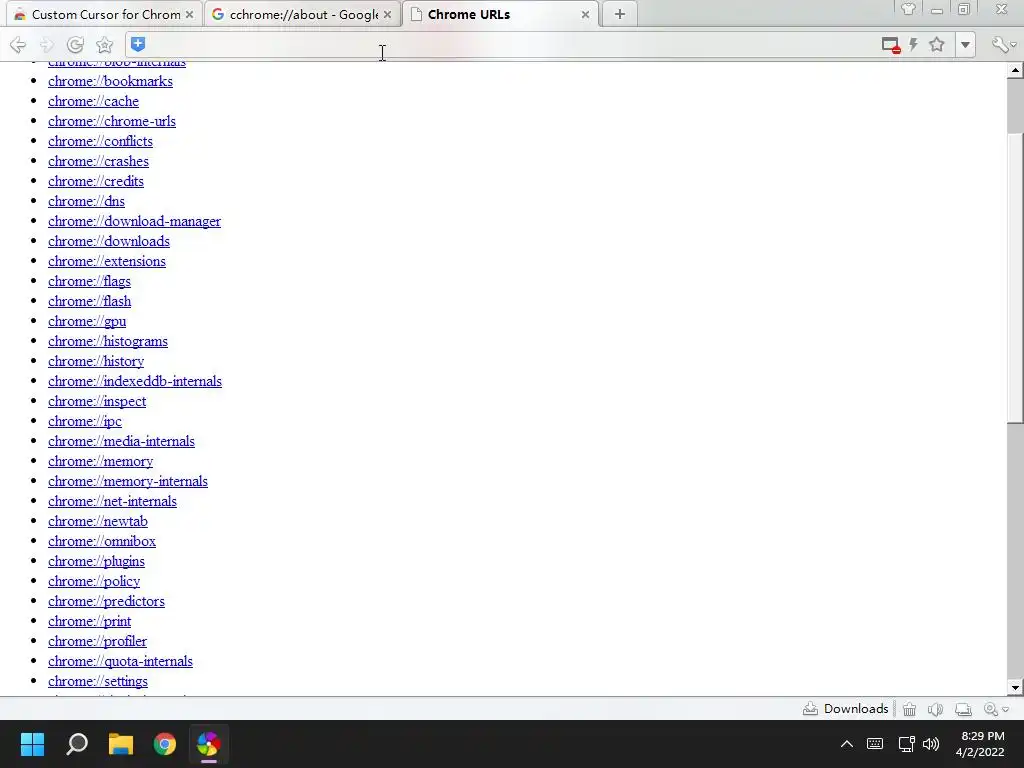Click the blocked screen icon in address bar

891,45
